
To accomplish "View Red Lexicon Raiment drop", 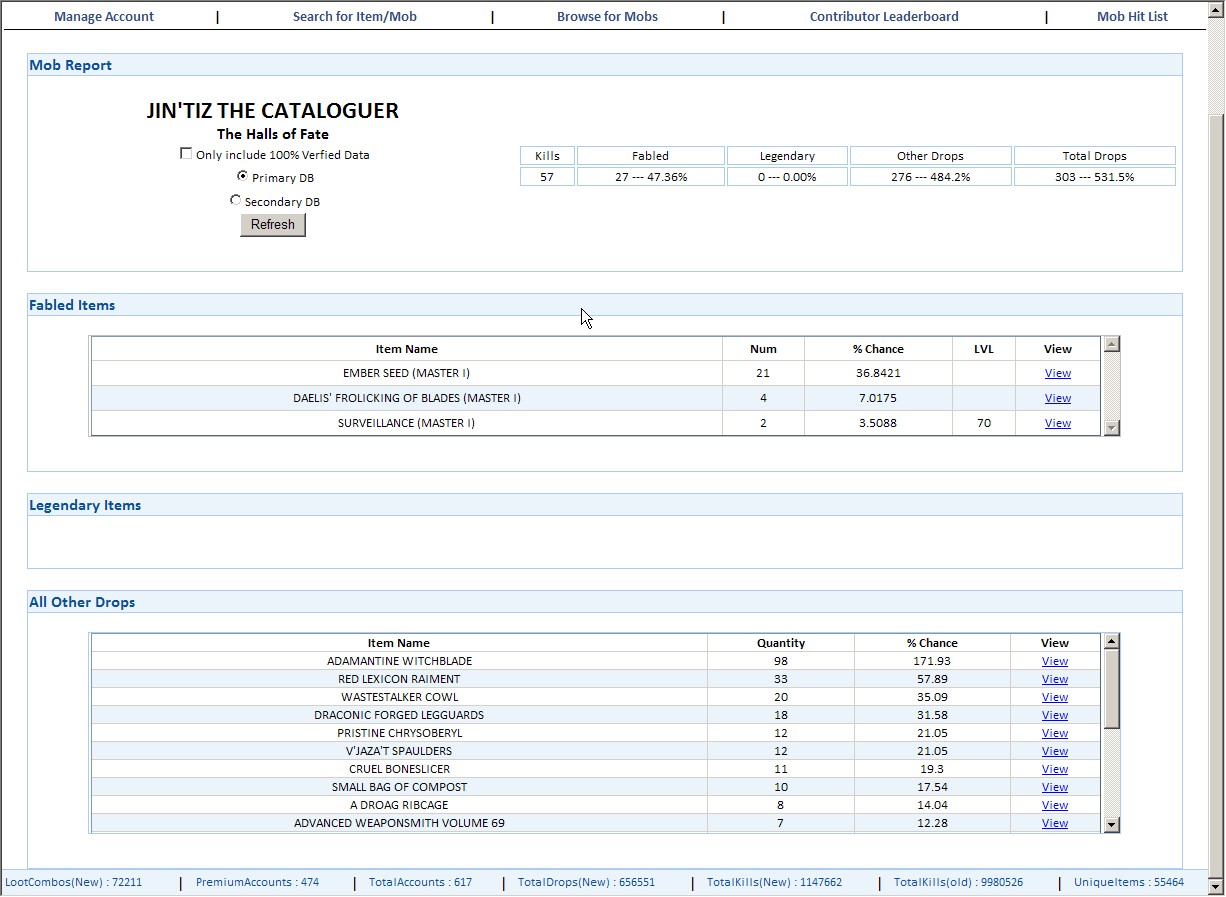I will click(1054, 679).
